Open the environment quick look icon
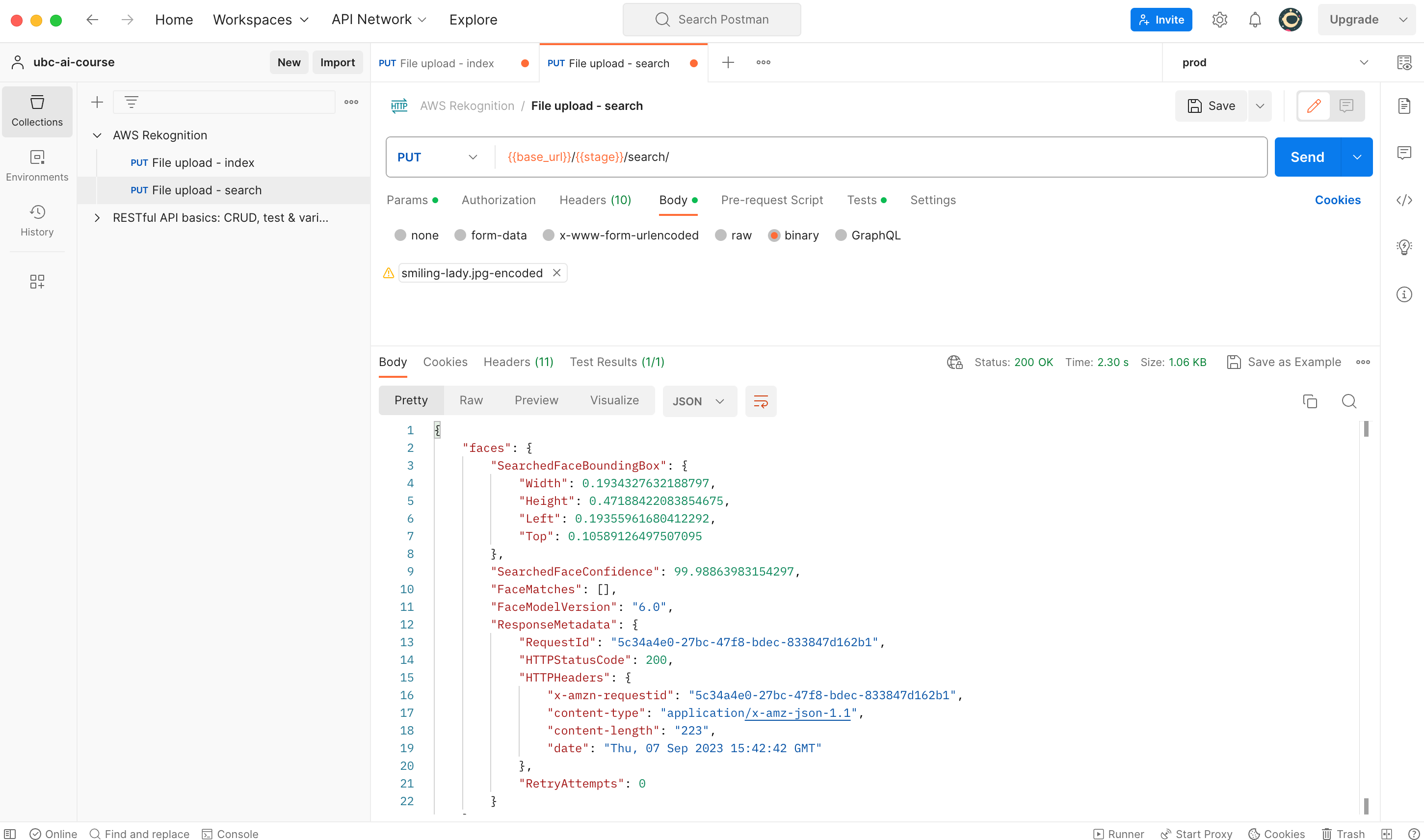Viewport: 1424px width, 840px height. point(1403,62)
